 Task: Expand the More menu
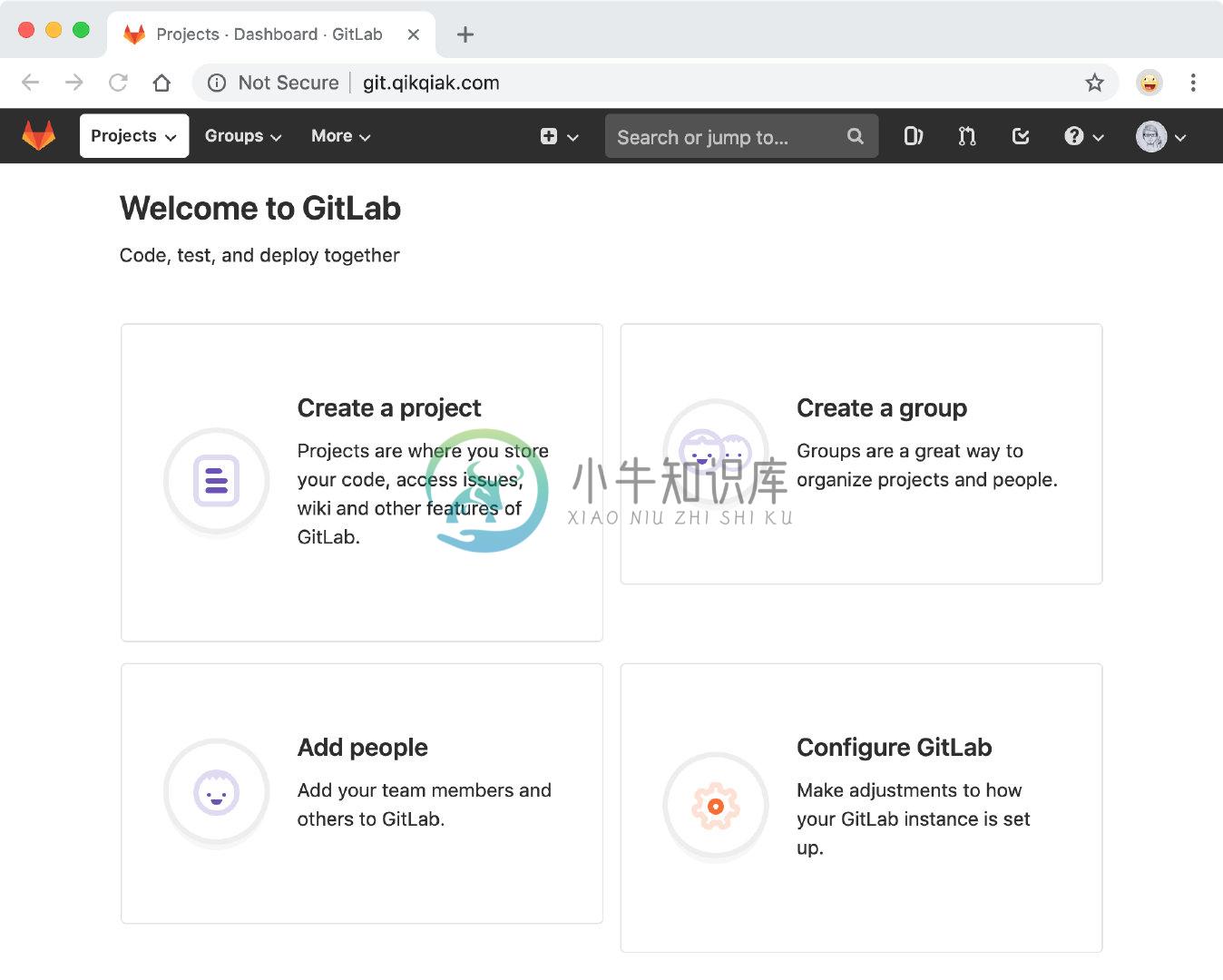341,136
